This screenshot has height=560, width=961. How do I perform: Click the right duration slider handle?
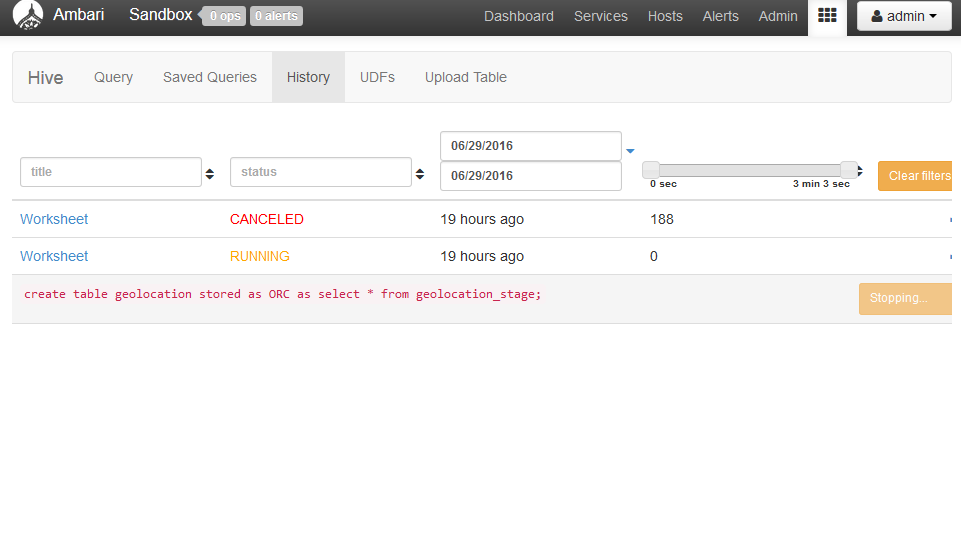click(849, 170)
